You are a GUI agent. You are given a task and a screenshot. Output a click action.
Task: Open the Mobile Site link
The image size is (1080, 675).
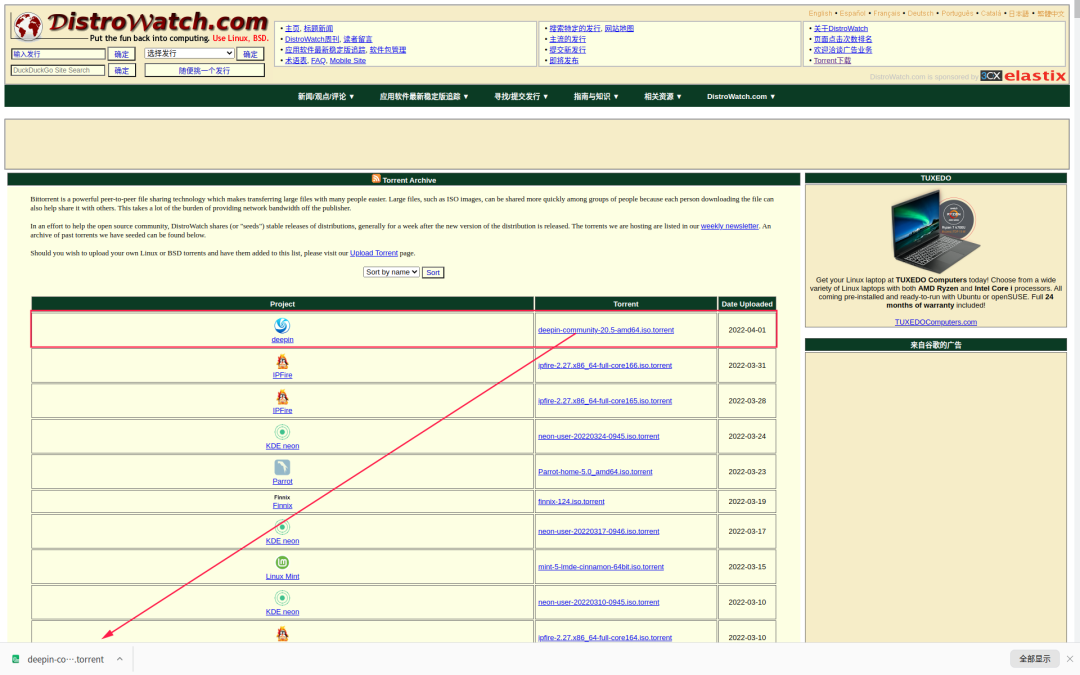347,61
